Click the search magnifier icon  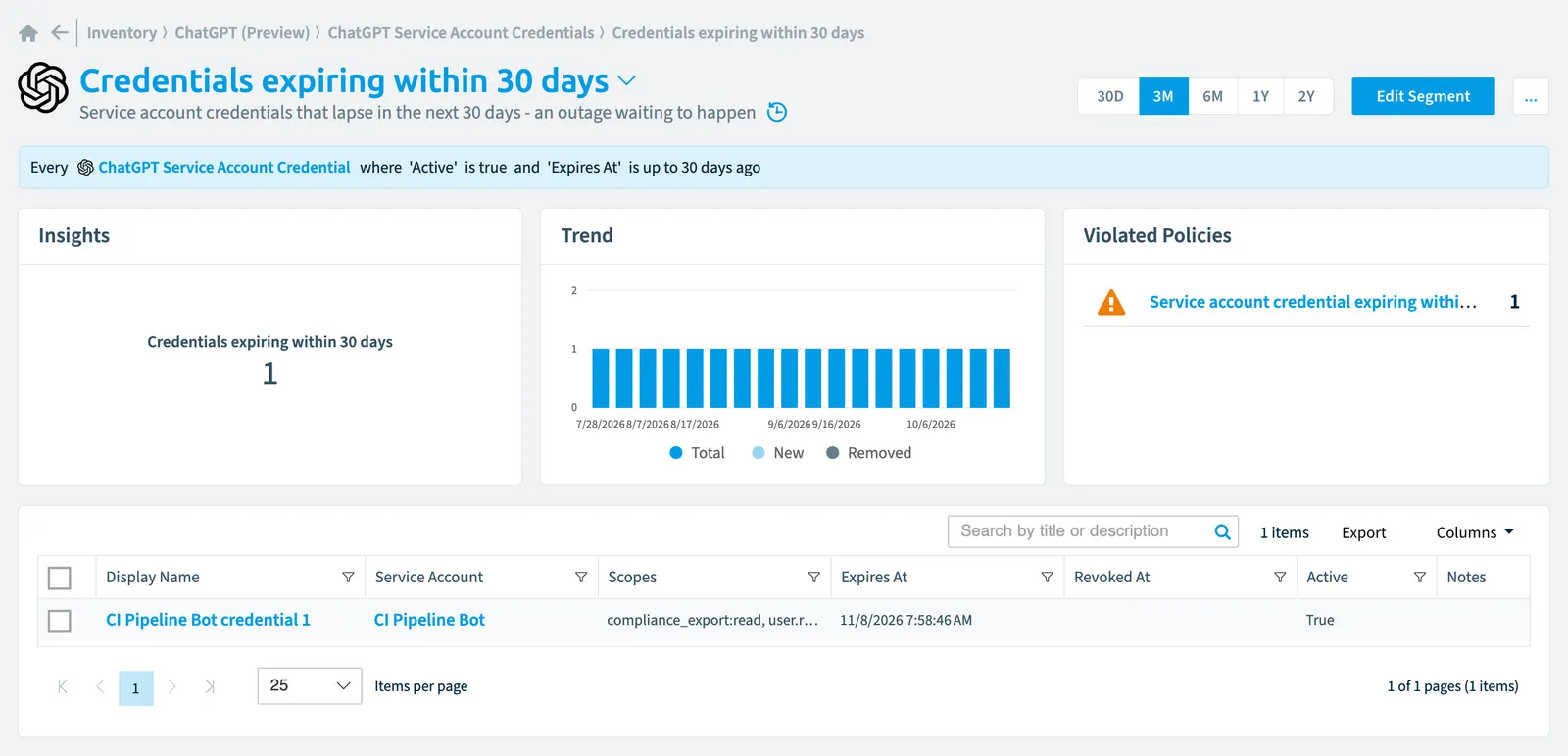pyautogui.click(x=1222, y=531)
